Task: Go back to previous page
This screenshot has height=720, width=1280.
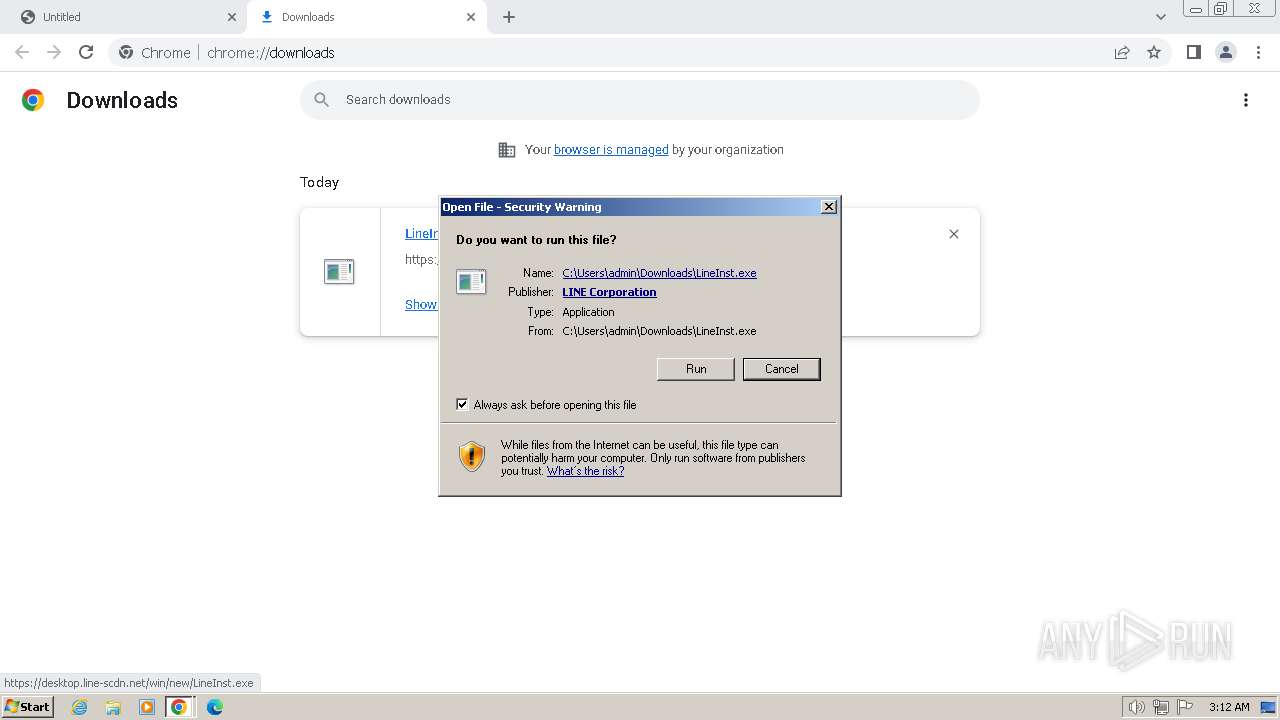Action: click(x=22, y=52)
